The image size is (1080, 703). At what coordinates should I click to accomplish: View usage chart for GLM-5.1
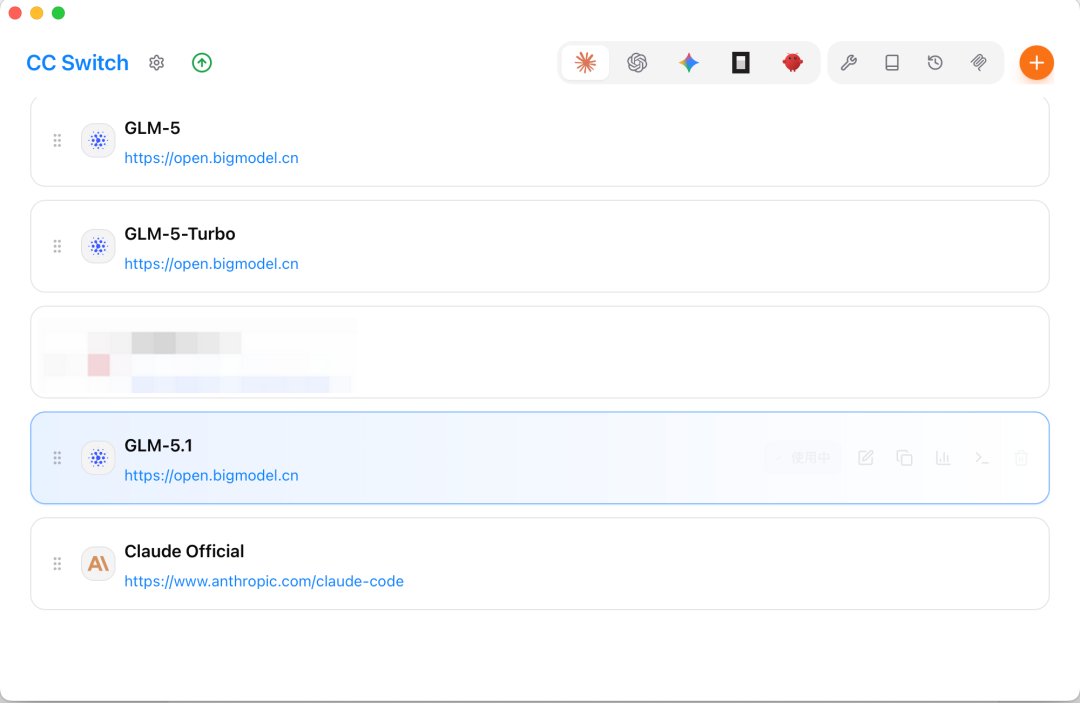click(943, 458)
